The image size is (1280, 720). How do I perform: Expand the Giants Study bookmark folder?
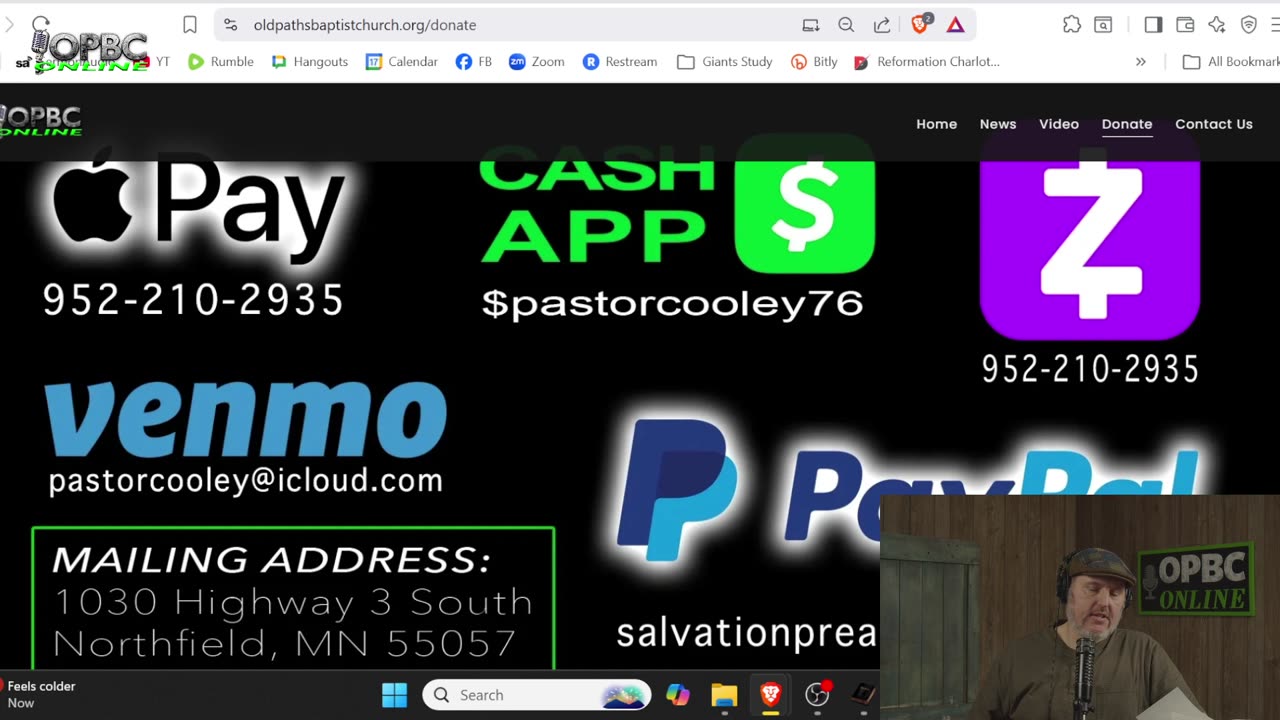pos(725,62)
